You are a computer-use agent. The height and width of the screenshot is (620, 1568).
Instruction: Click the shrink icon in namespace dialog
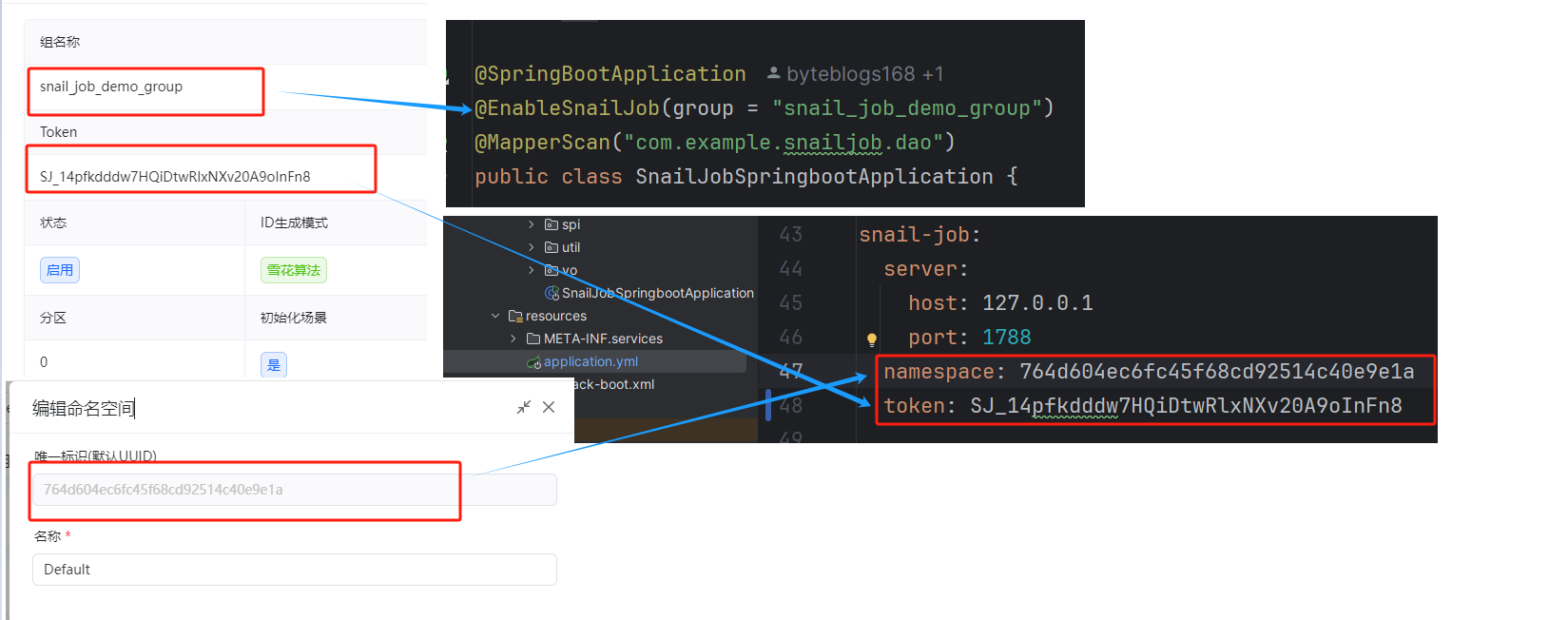pyautogui.click(x=523, y=407)
